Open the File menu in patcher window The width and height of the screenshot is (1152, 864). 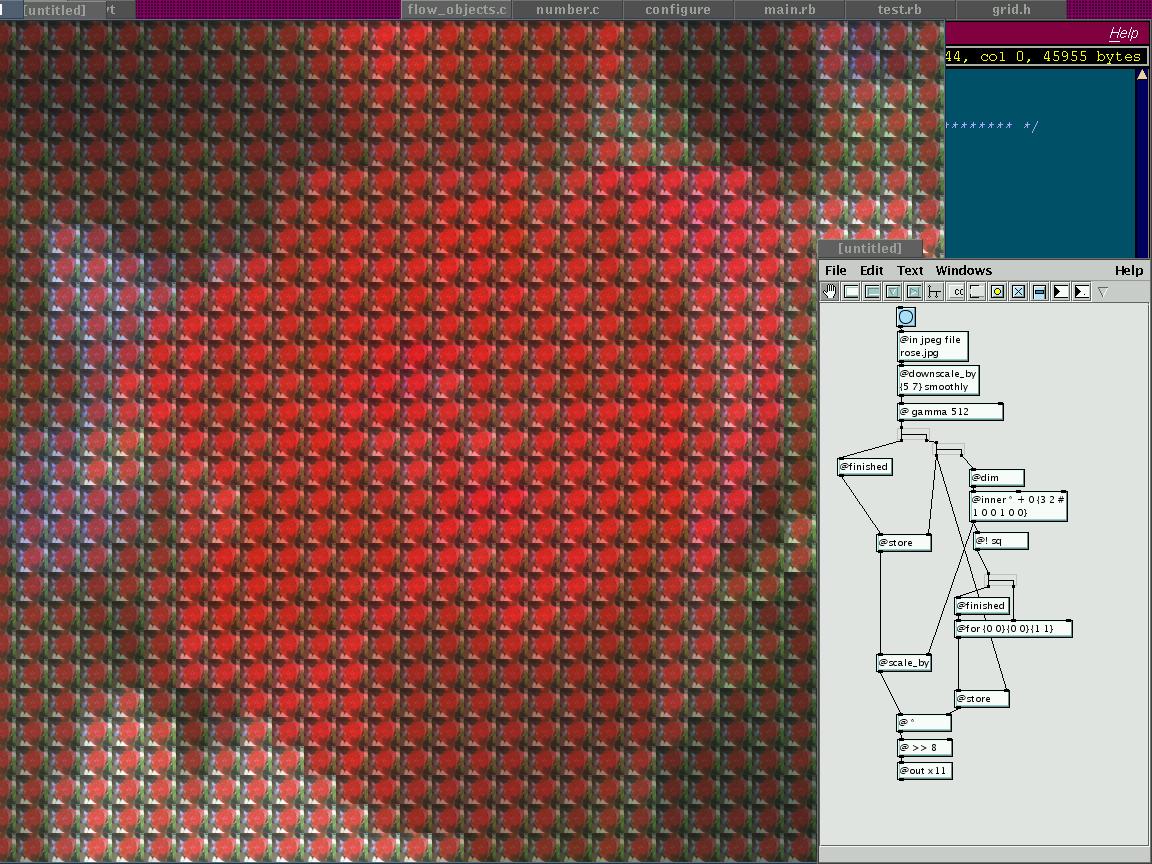click(835, 270)
